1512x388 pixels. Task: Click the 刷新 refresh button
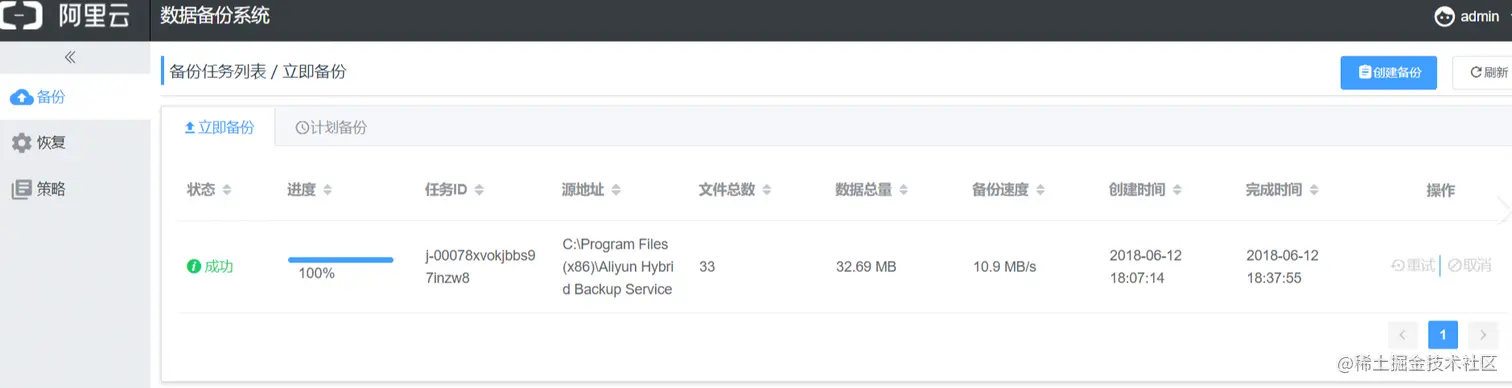[x=1487, y=72]
